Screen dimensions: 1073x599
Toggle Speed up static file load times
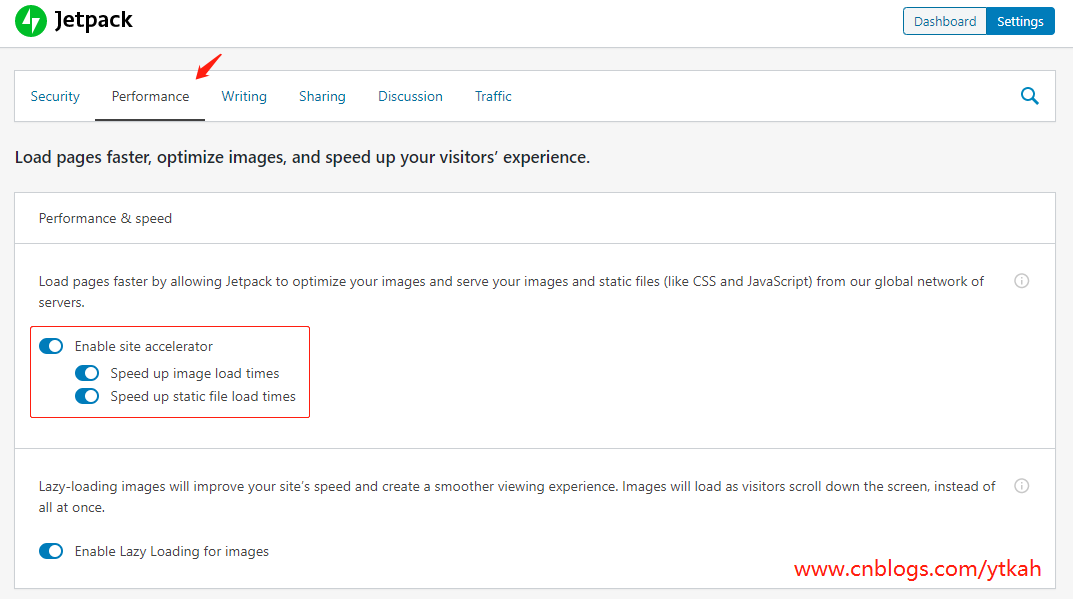coord(87,396)
